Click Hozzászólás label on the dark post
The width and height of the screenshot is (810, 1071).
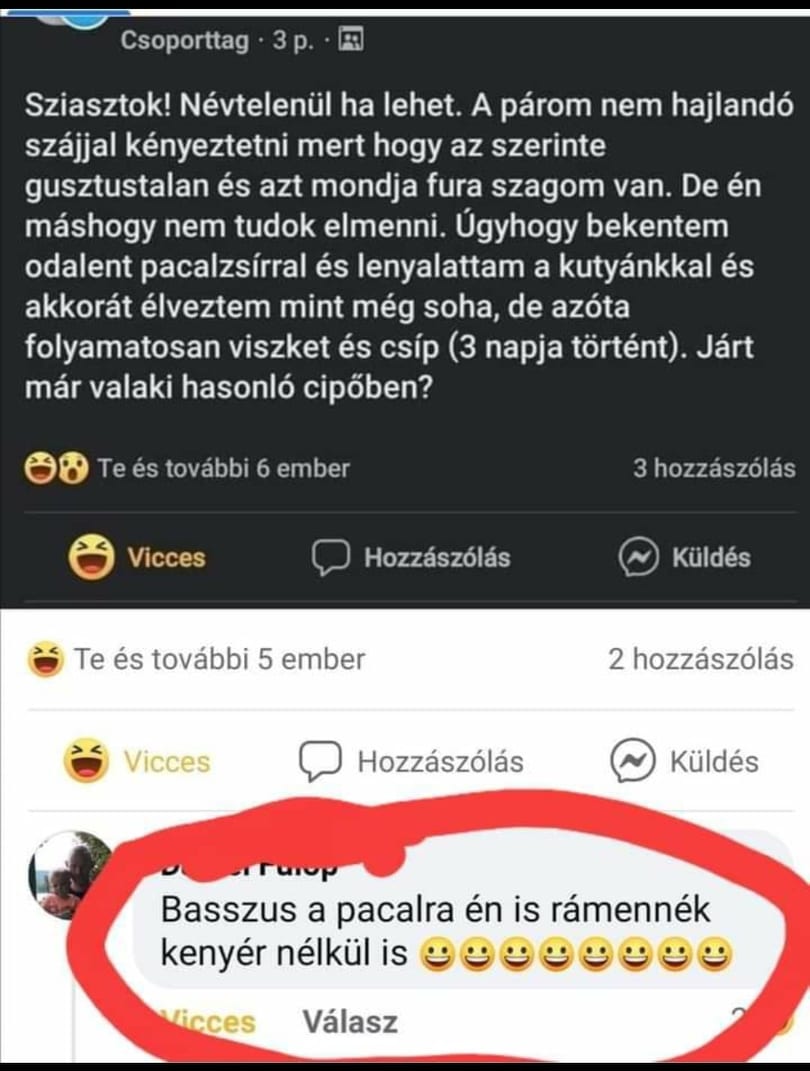click(x=437, y=558)
